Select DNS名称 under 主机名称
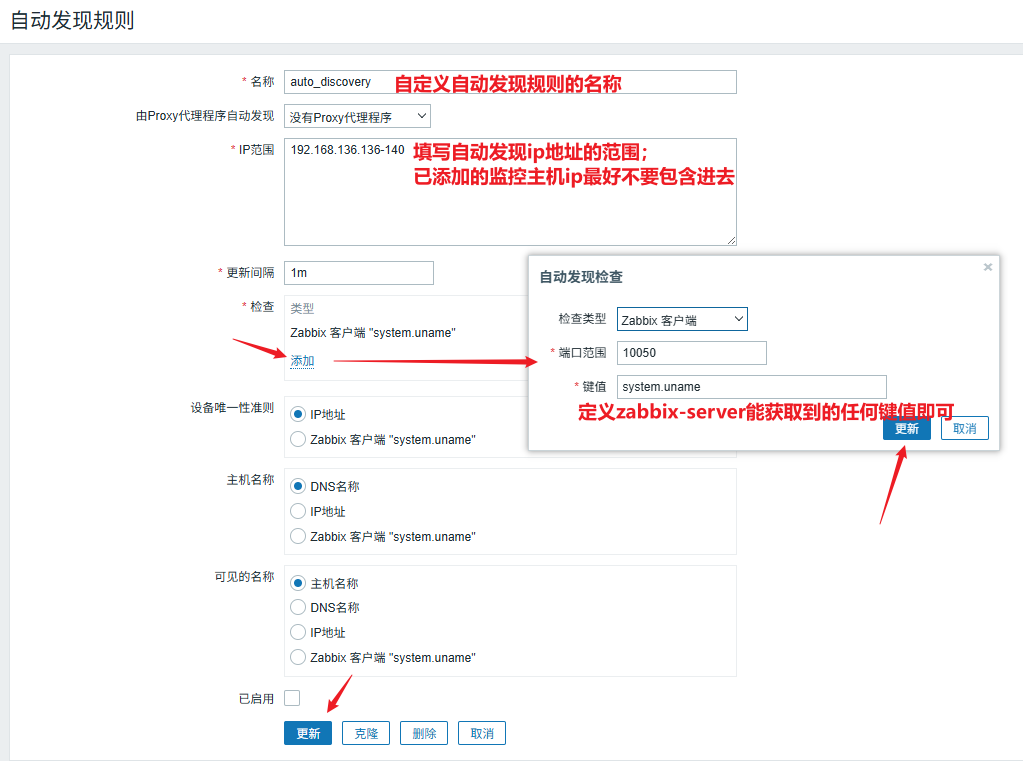Screen dimensions: 1023x761 point(298,486)
